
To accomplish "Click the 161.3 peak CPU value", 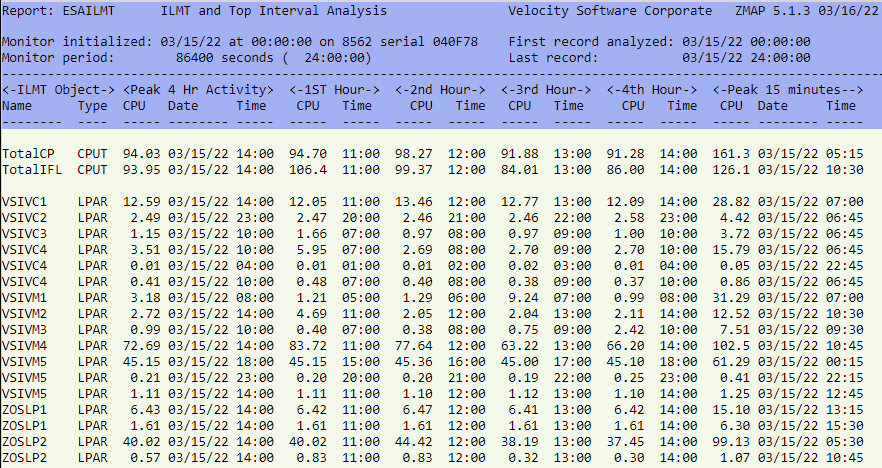I will click(729, 154).
